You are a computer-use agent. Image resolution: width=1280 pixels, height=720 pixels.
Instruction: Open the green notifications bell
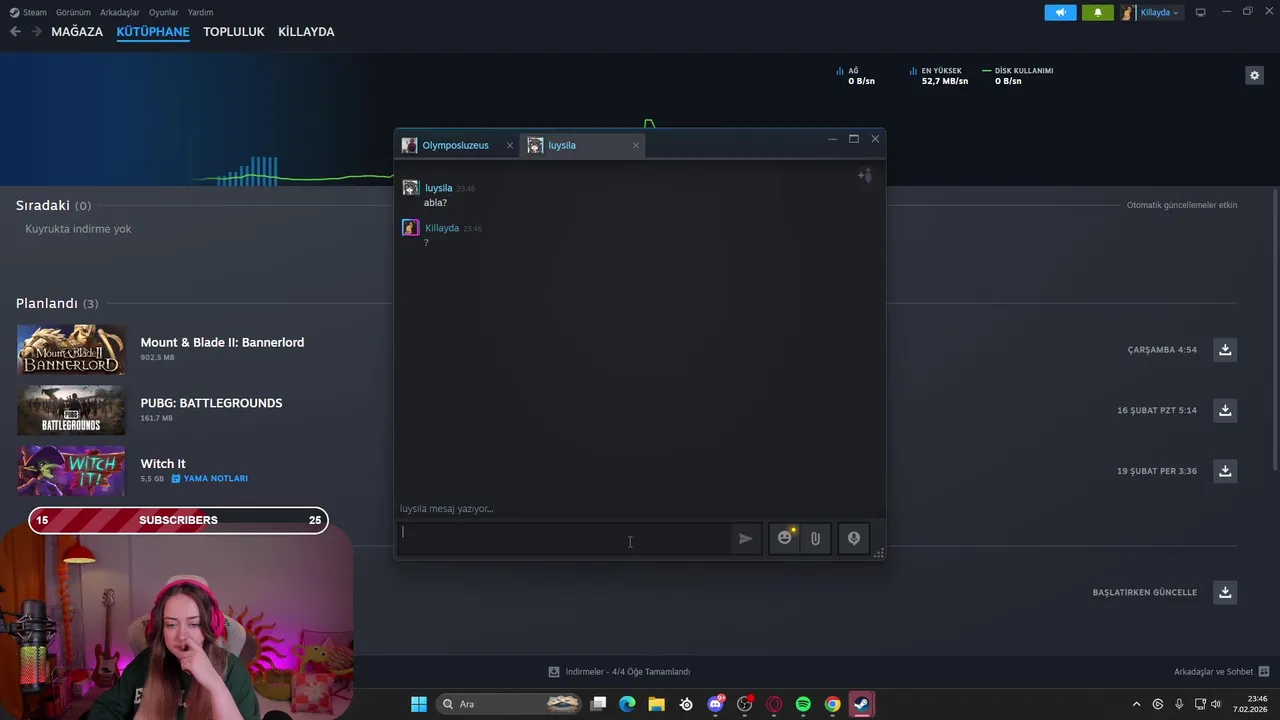tap(1097, 12)
